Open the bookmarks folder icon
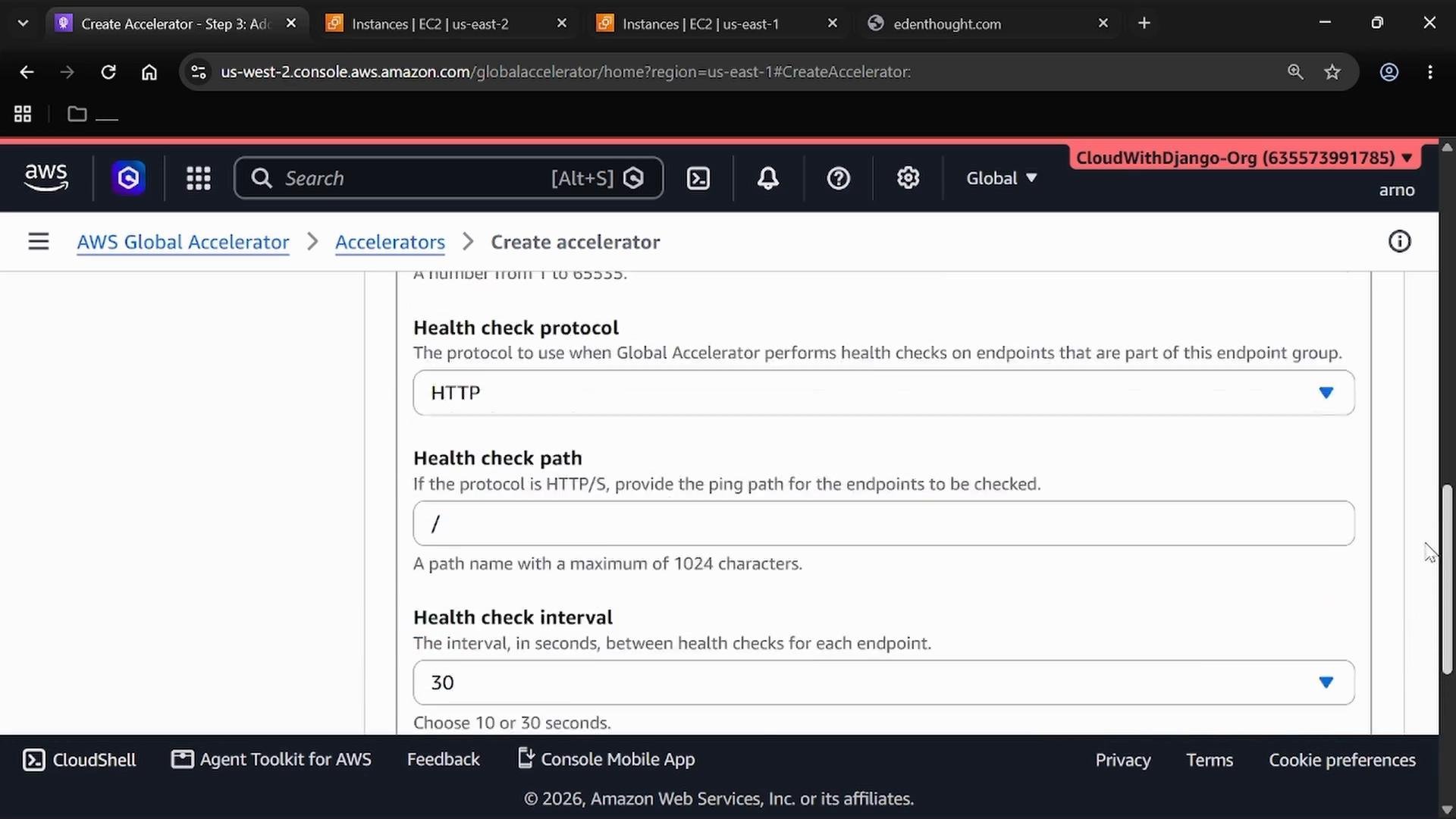The image size is (1456, 819). click(77, 114)
